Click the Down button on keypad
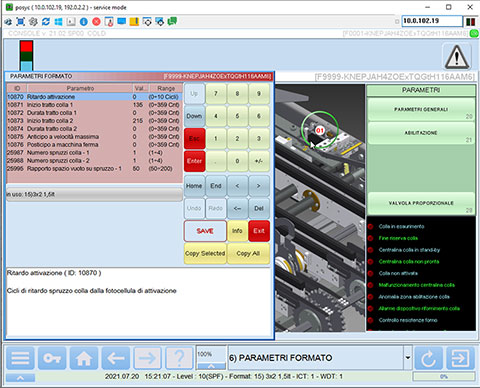The image size is (480, 388). pos(194,116)
